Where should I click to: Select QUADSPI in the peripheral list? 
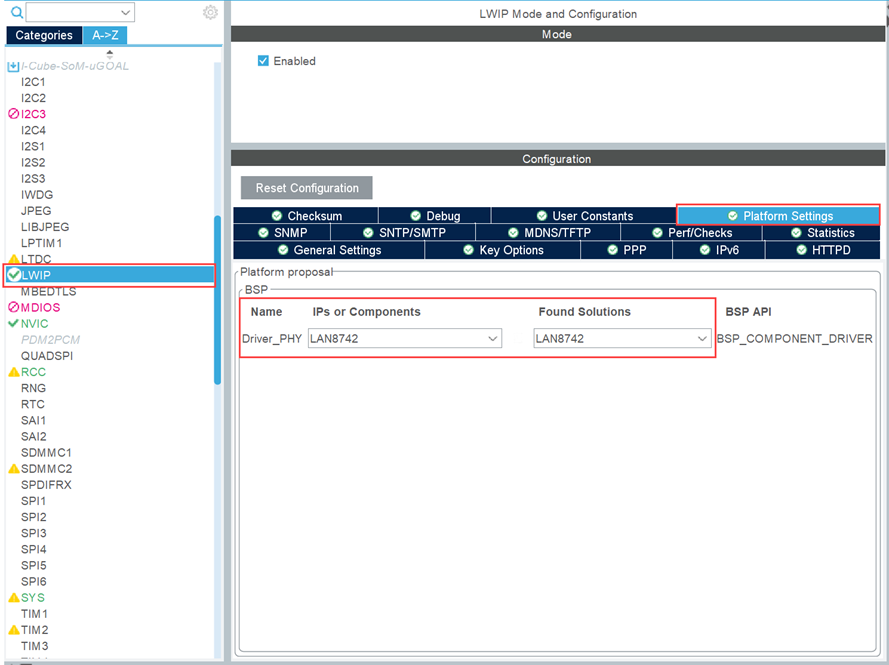tap(46, 356)
